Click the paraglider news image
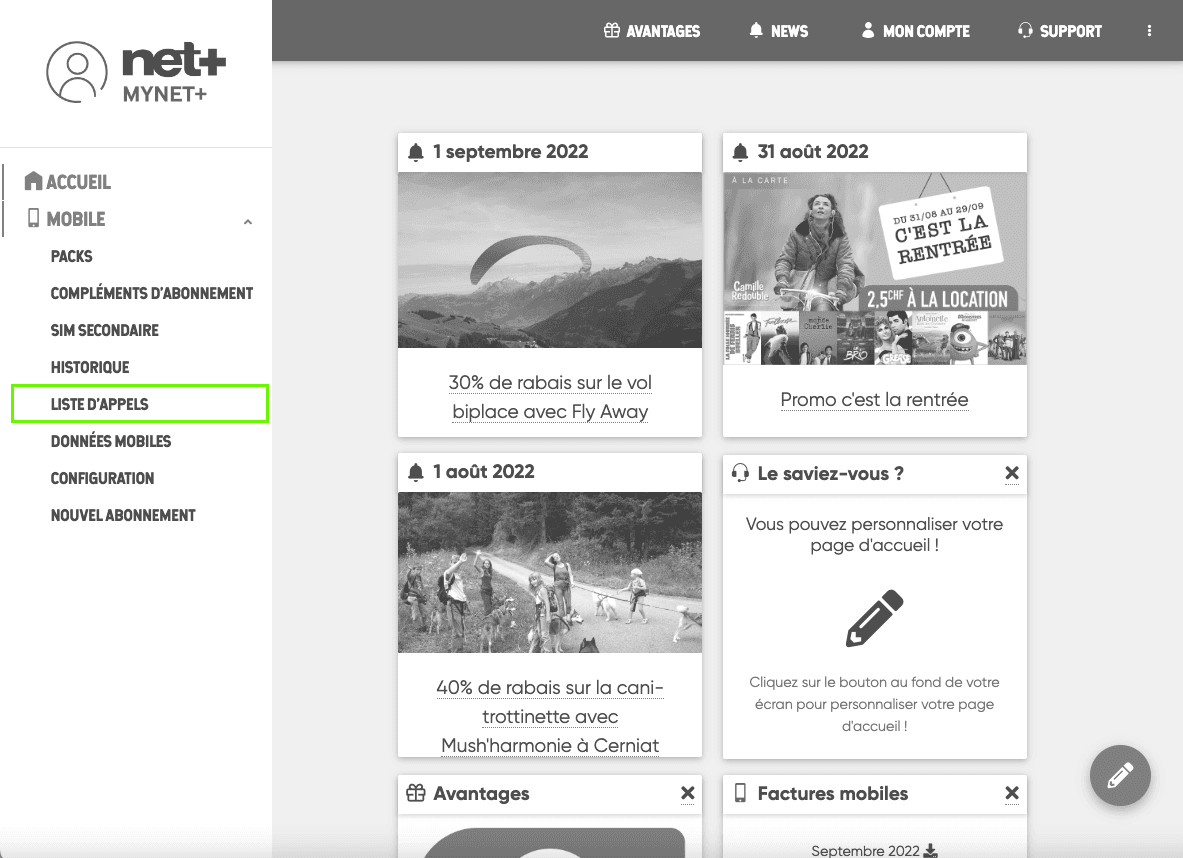Viewport: 1183px width, 858px height. [550, 260]
